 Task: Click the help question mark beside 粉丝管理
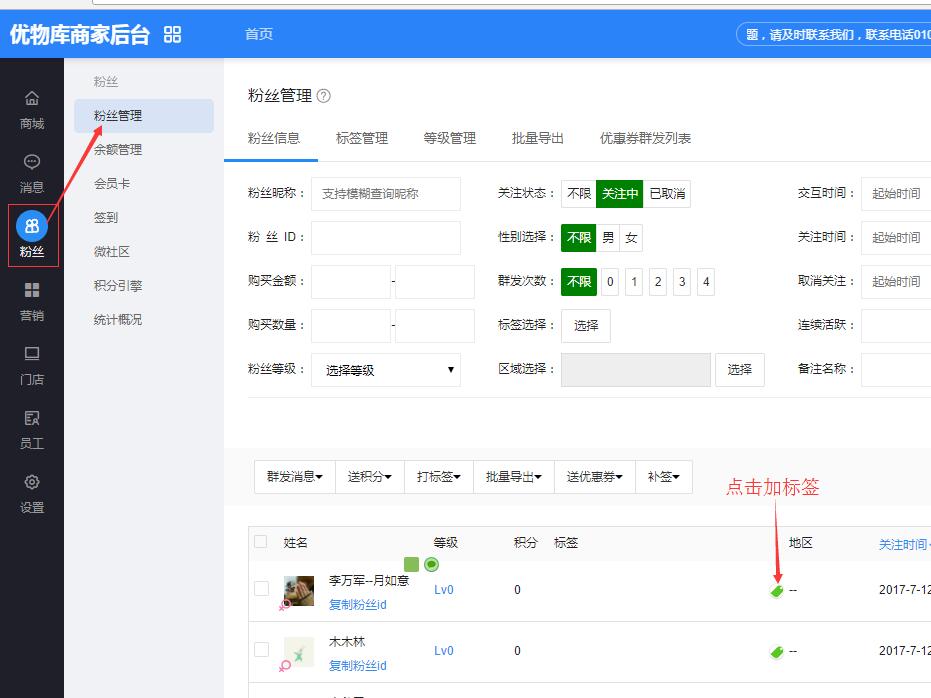[x=323, y=96]
